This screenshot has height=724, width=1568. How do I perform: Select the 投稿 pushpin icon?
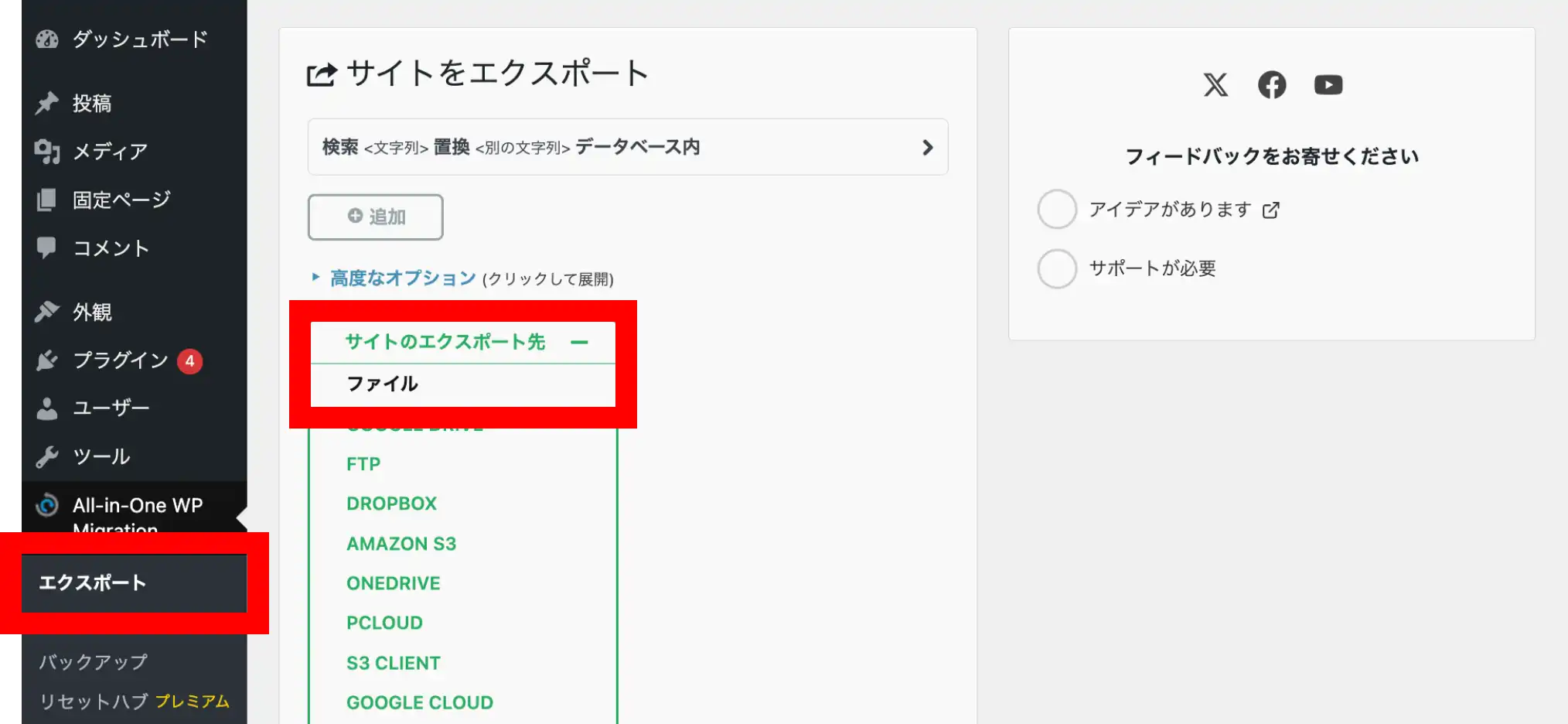tap(48, 102)
